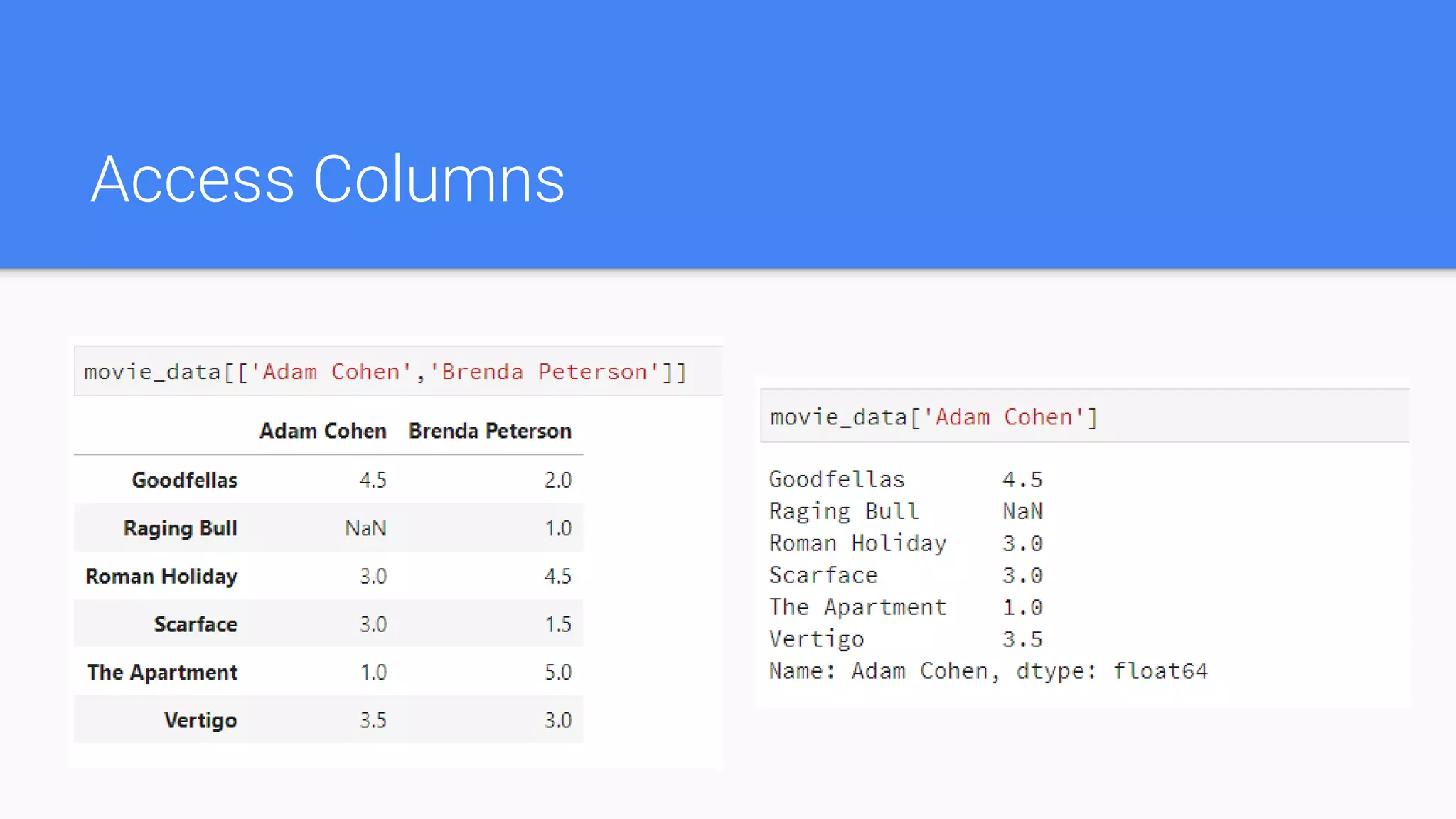Click the NaN cell in Raging Bull table row
The height and width of the screenshot is (819, 1456).
pos(366,528)
